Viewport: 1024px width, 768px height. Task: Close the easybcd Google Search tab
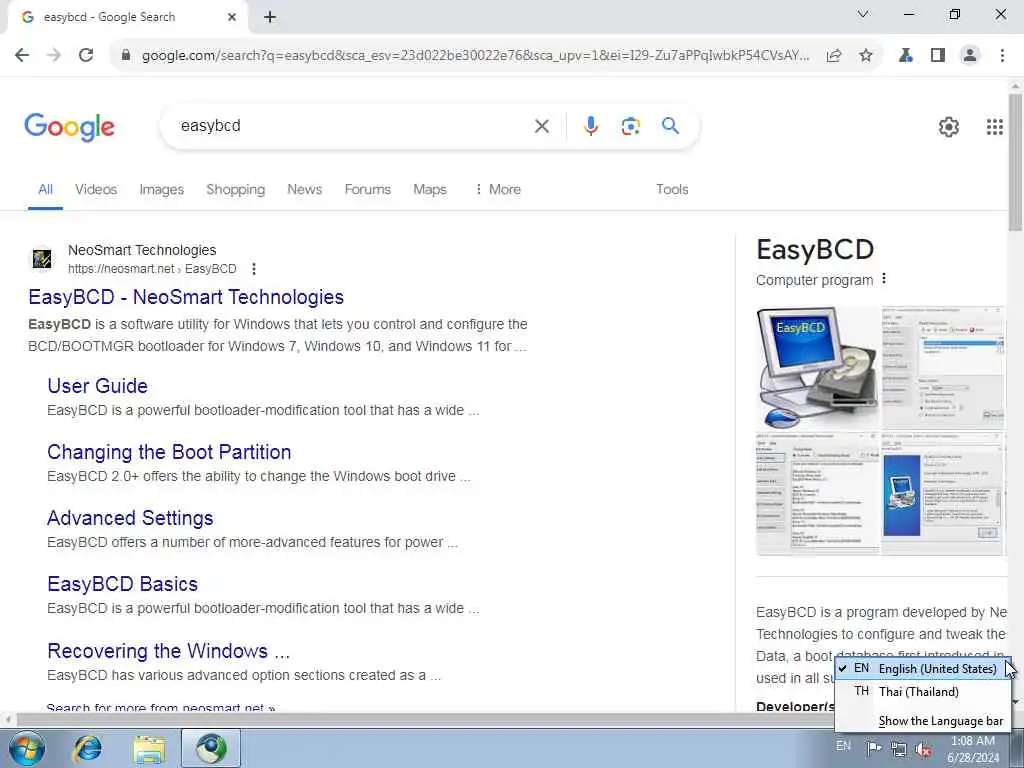pyautogui.click(x=232, y=17)
